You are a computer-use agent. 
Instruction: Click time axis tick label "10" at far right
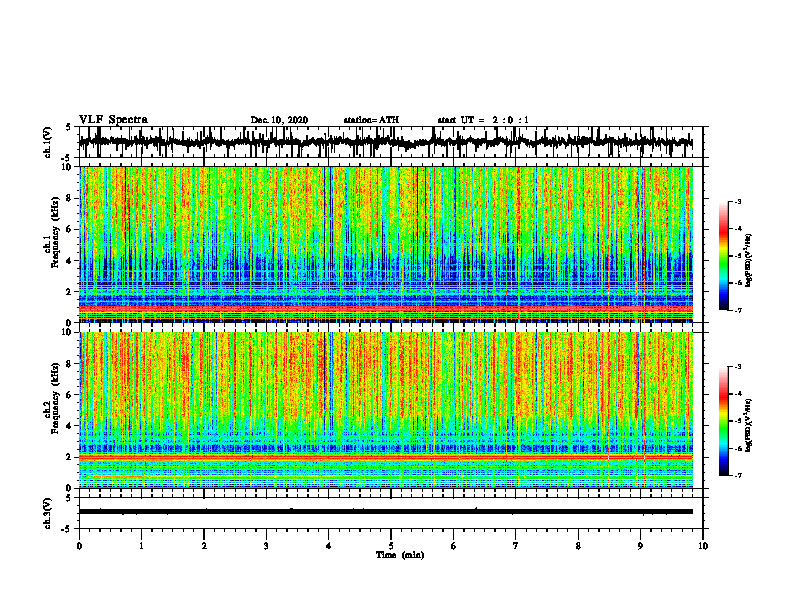tap(703, 546)
